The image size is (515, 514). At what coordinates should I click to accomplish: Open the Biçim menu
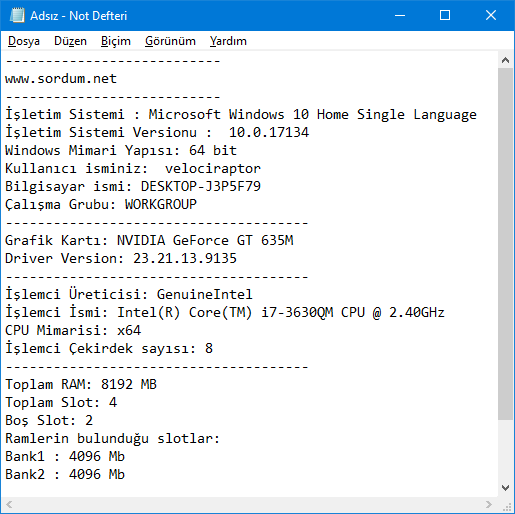click(116, 41)
